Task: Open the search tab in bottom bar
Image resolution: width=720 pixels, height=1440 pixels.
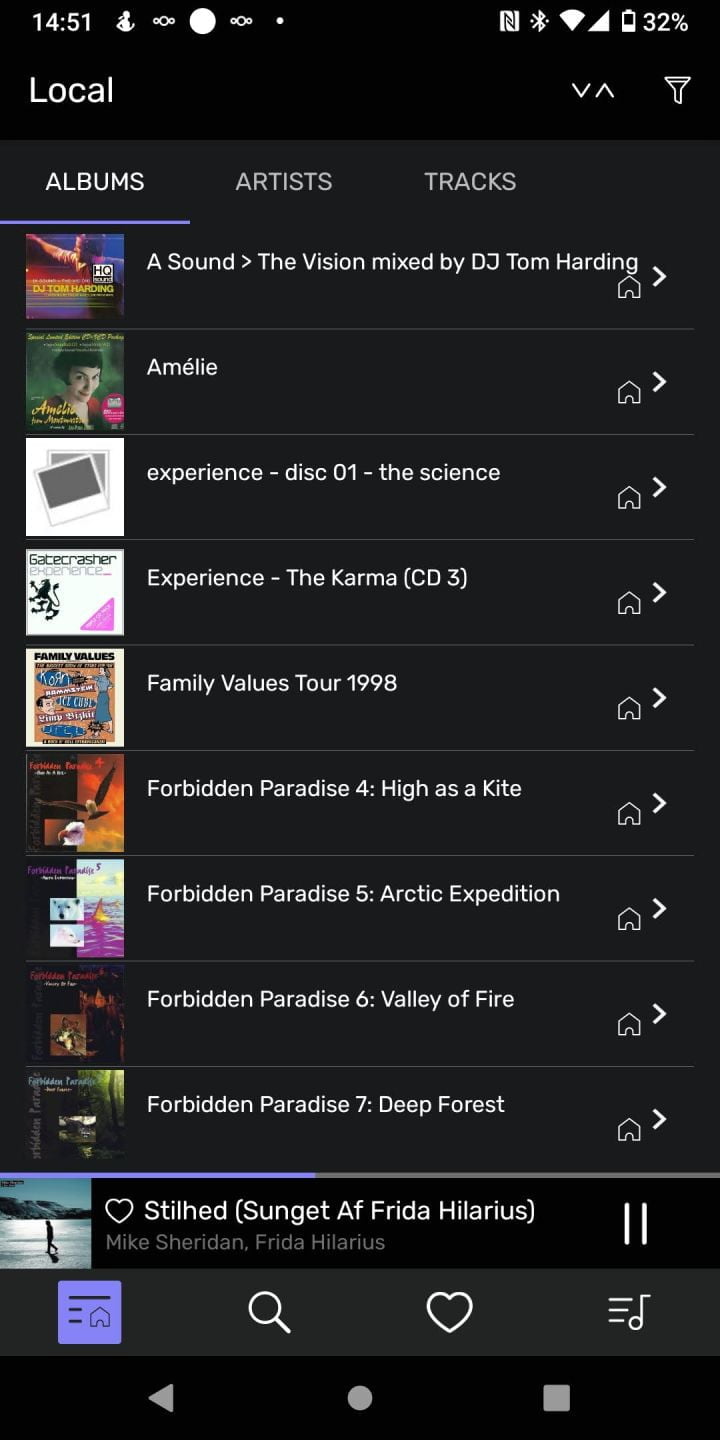Action: pos(269,1311)
